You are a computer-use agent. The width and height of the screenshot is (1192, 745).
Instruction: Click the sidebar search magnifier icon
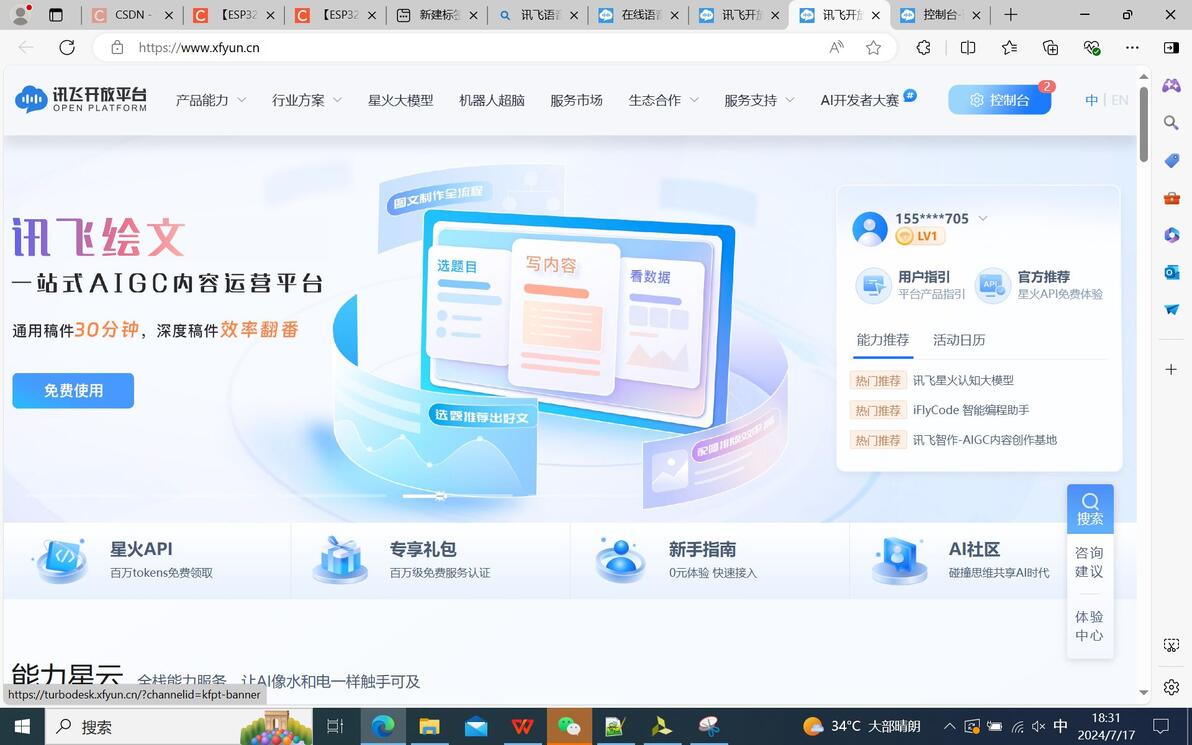[1171, 122]
